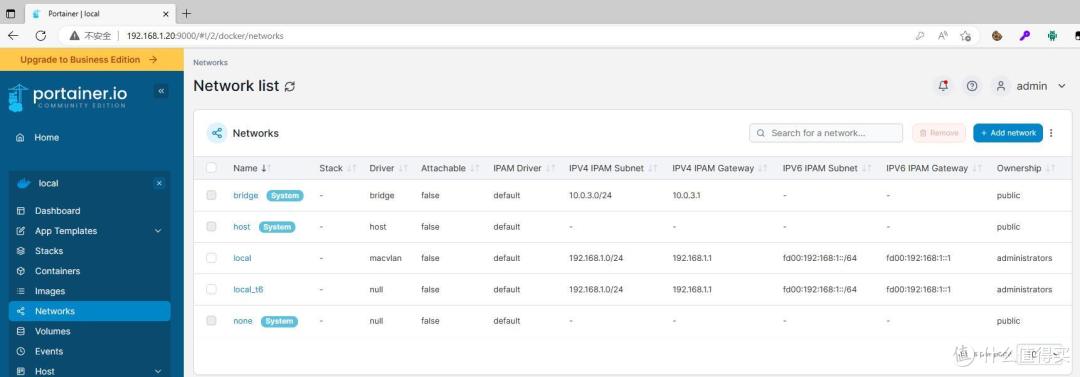Tick the none network checkbox

point(211,320)
